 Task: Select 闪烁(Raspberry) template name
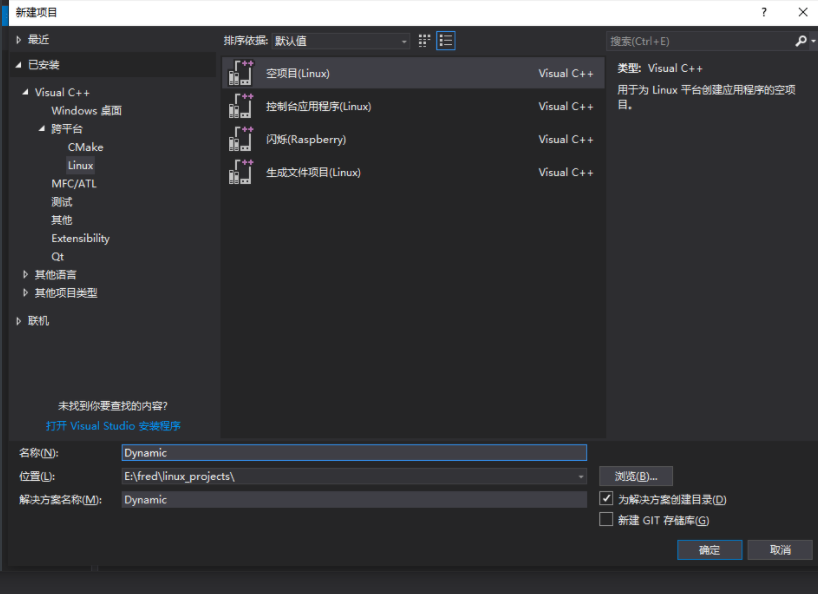click(306, 139)
